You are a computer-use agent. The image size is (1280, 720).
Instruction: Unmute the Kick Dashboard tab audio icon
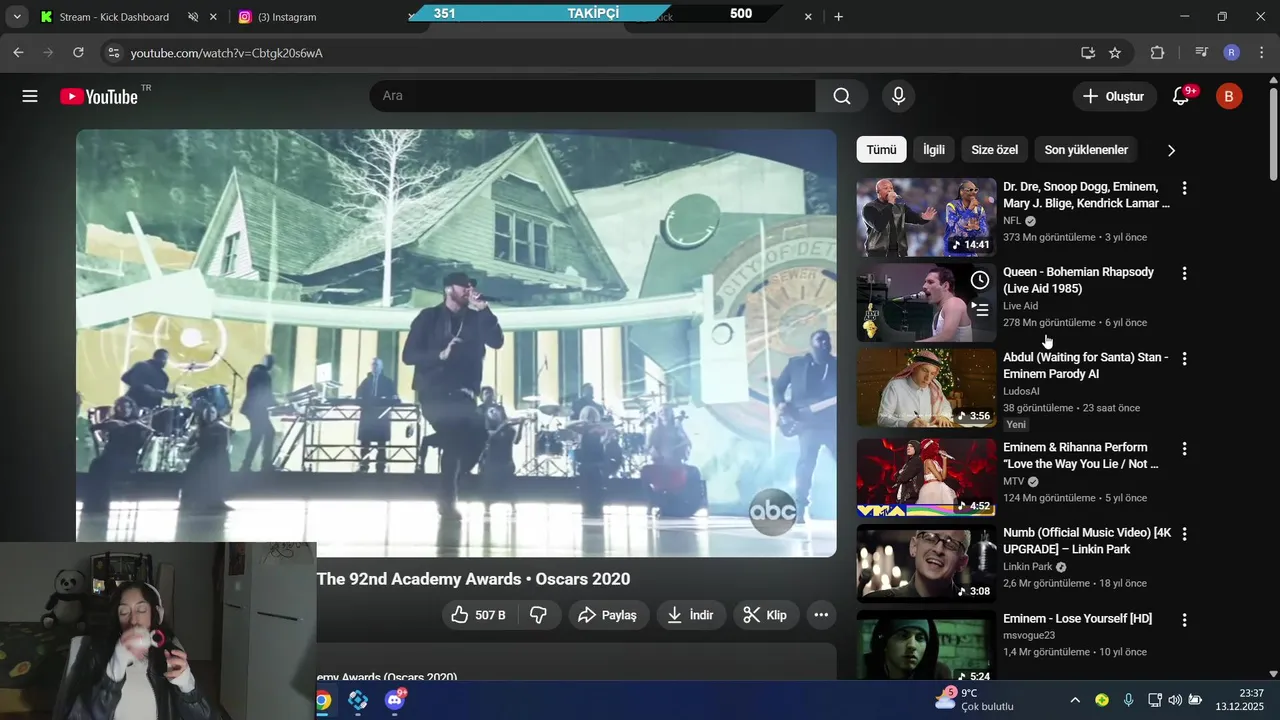click(x=193, y=17)
